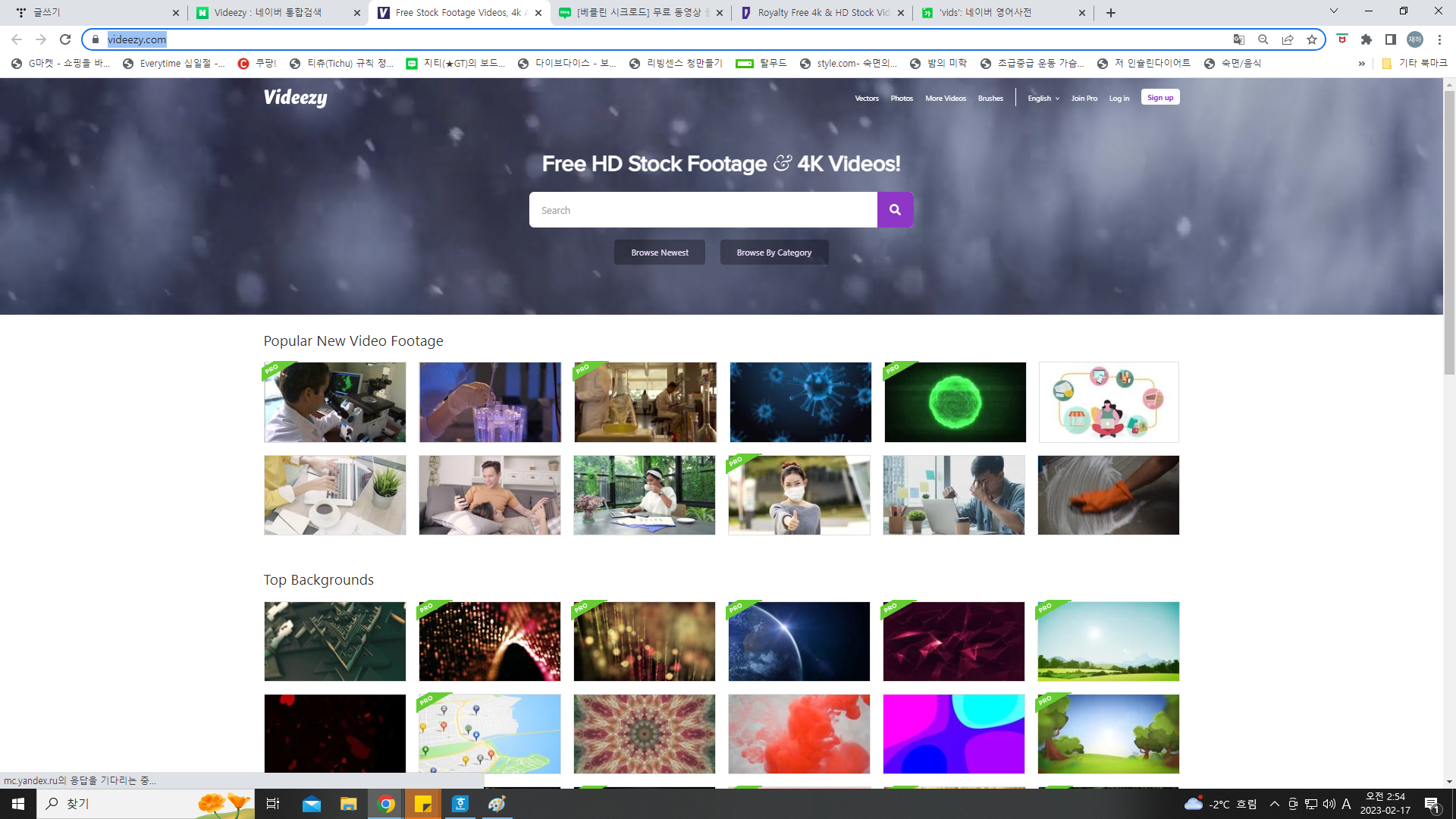
Task: Open the tab search dropdown arrow
Action: [x=1334, y=11]
